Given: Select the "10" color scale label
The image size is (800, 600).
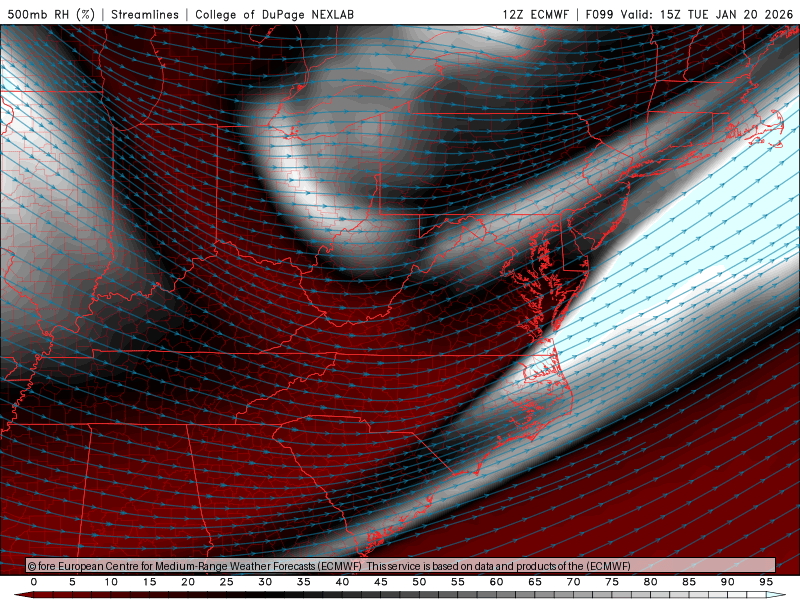Looking at the screenshot, I should [111, 582].
